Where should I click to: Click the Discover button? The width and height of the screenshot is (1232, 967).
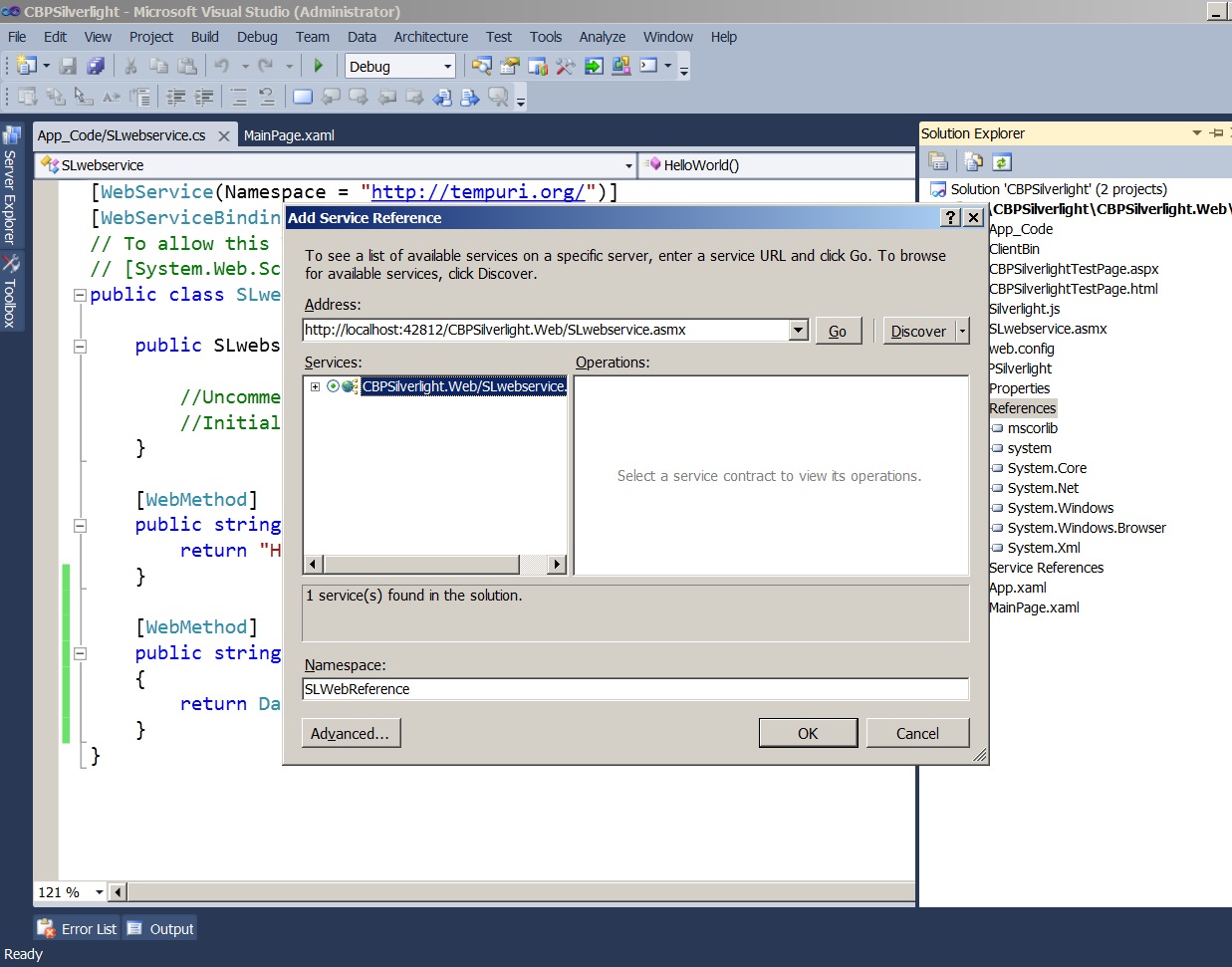919,331
